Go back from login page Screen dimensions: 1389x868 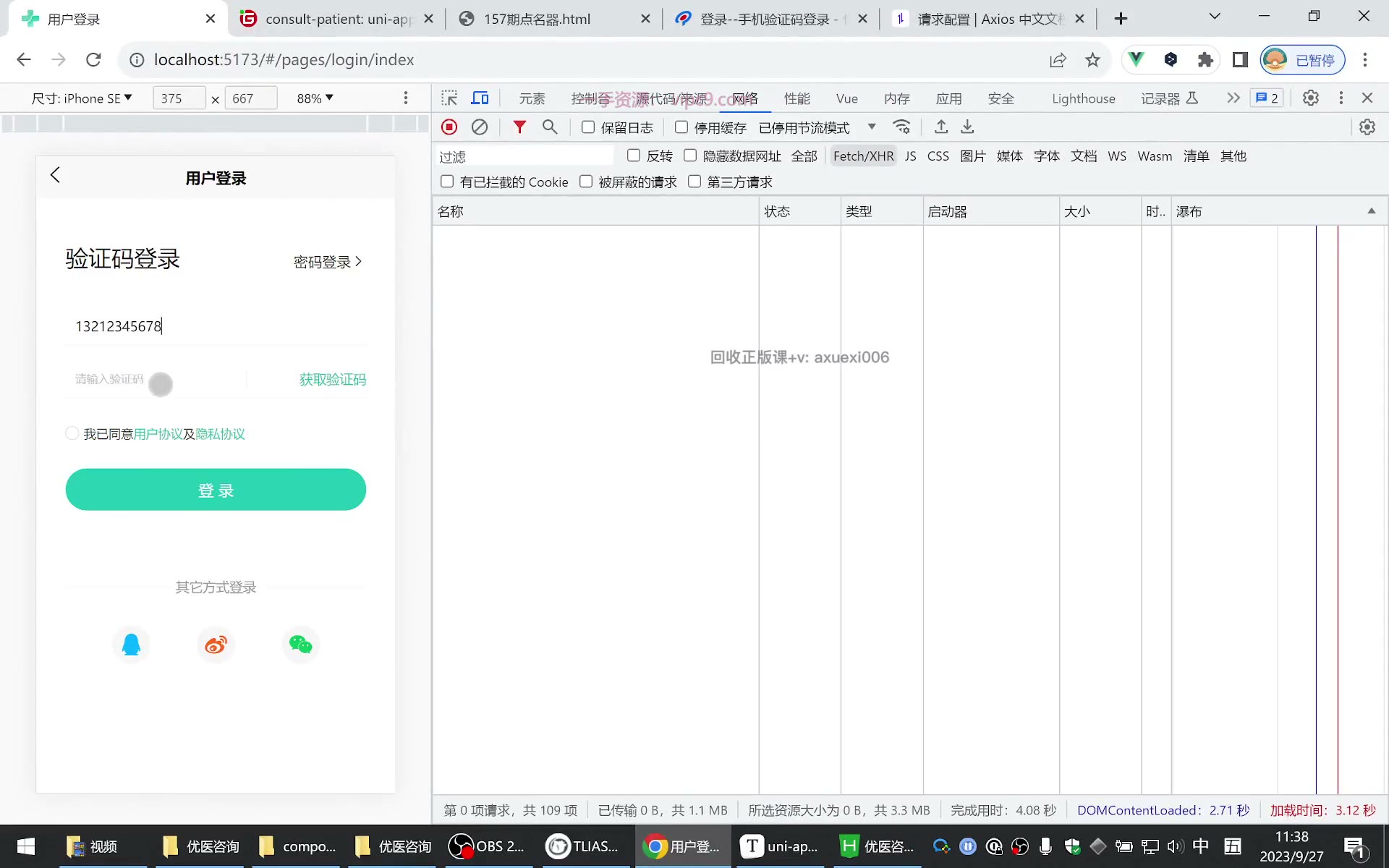pos(55,175)
